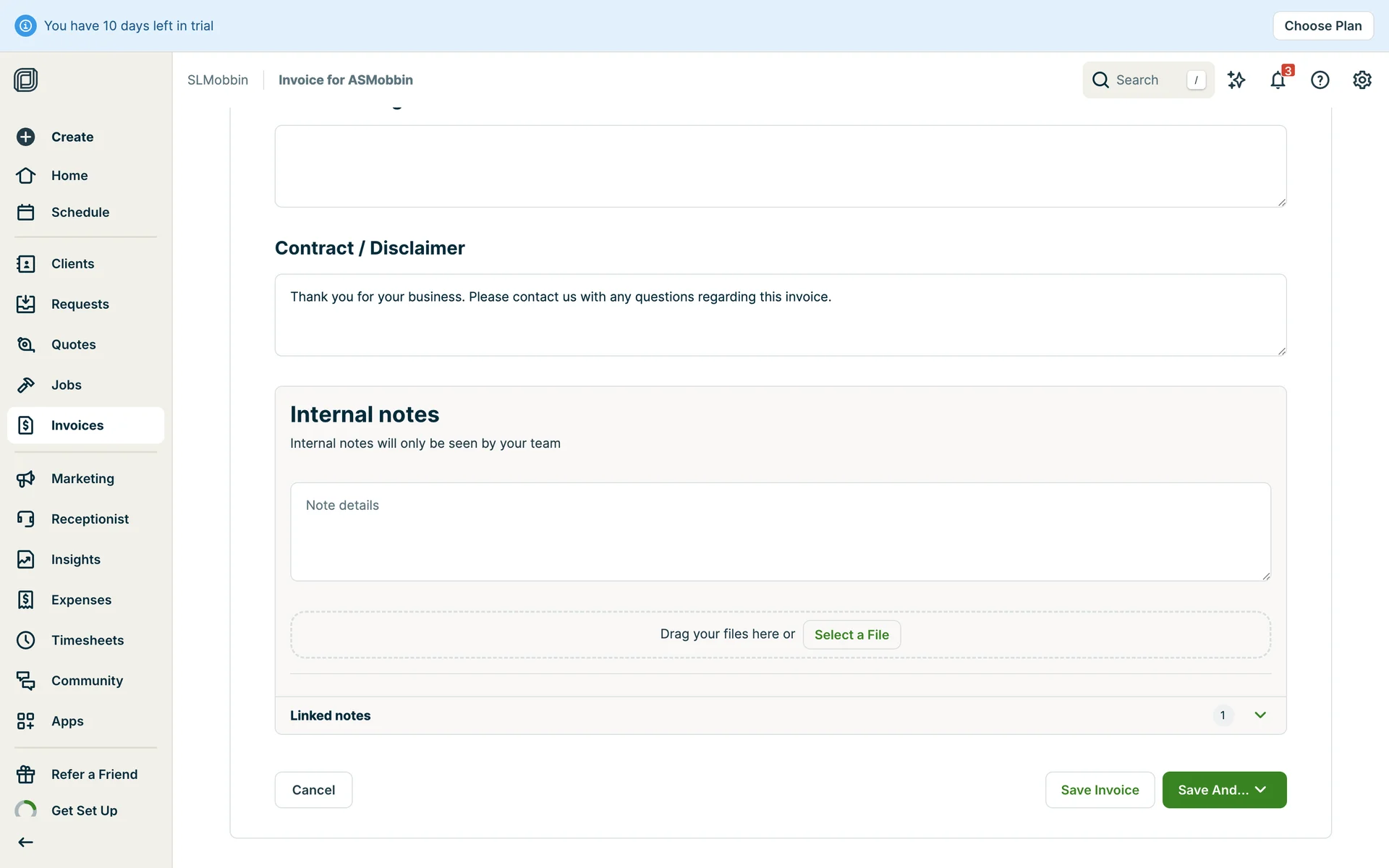This screenshot has height=868, width=1389.
Task: Open the Save And... dropdown
Action: coord(1224,790)
